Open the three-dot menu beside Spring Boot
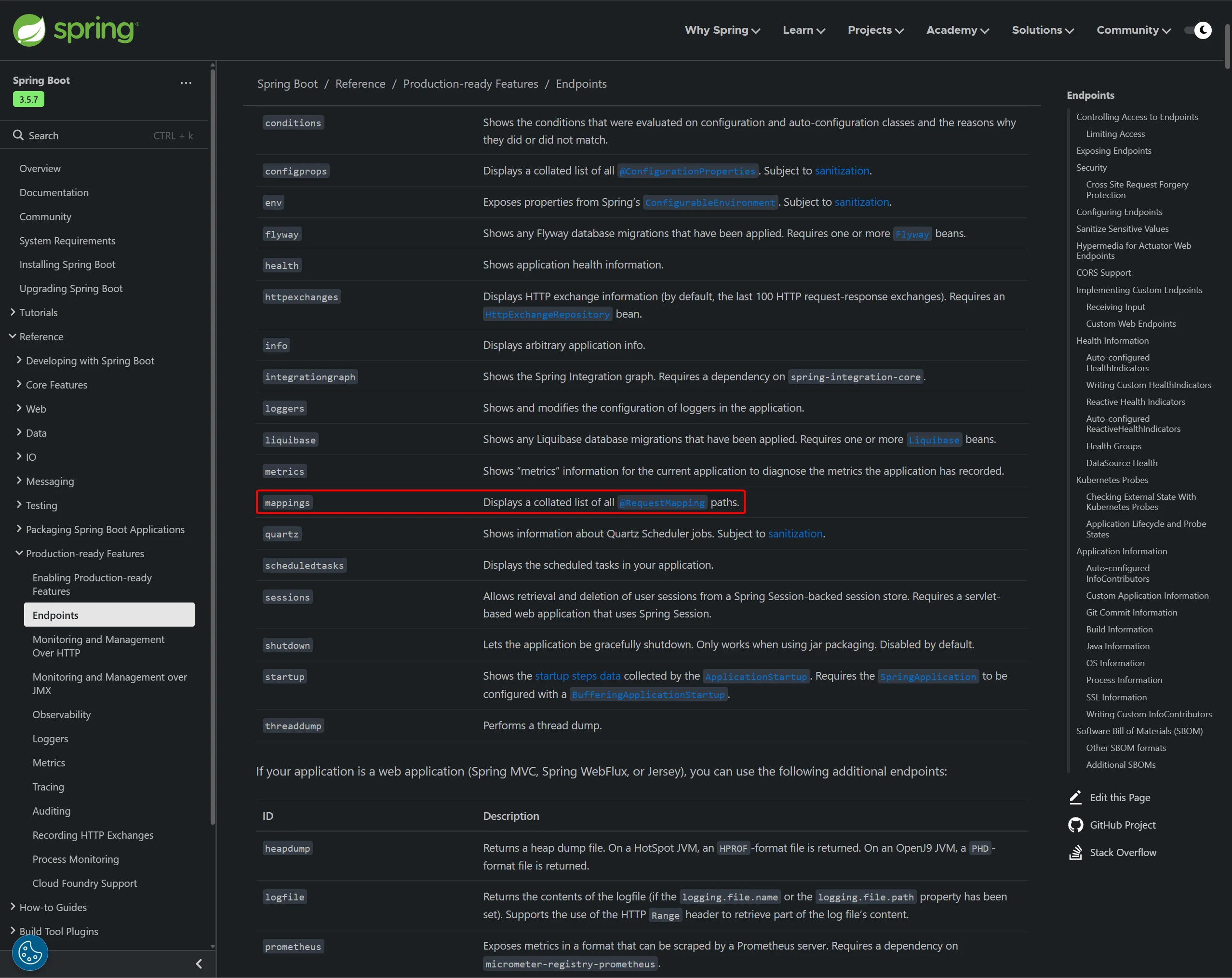The height and width of the screenshot is (978, 1232). click(186, 83)
